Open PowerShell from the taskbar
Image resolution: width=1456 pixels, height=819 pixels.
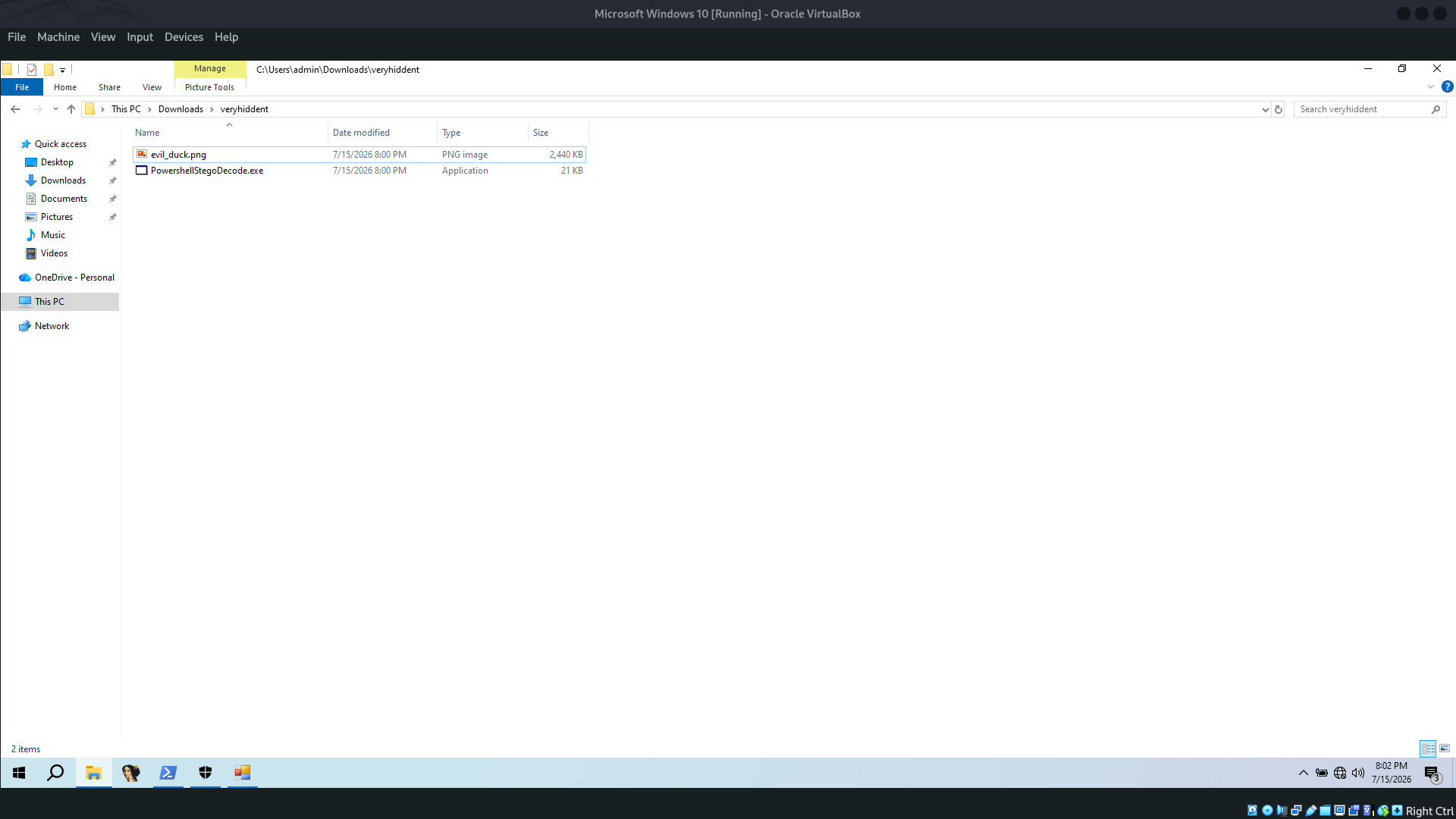pyautogui.click(x=168, y=773)
